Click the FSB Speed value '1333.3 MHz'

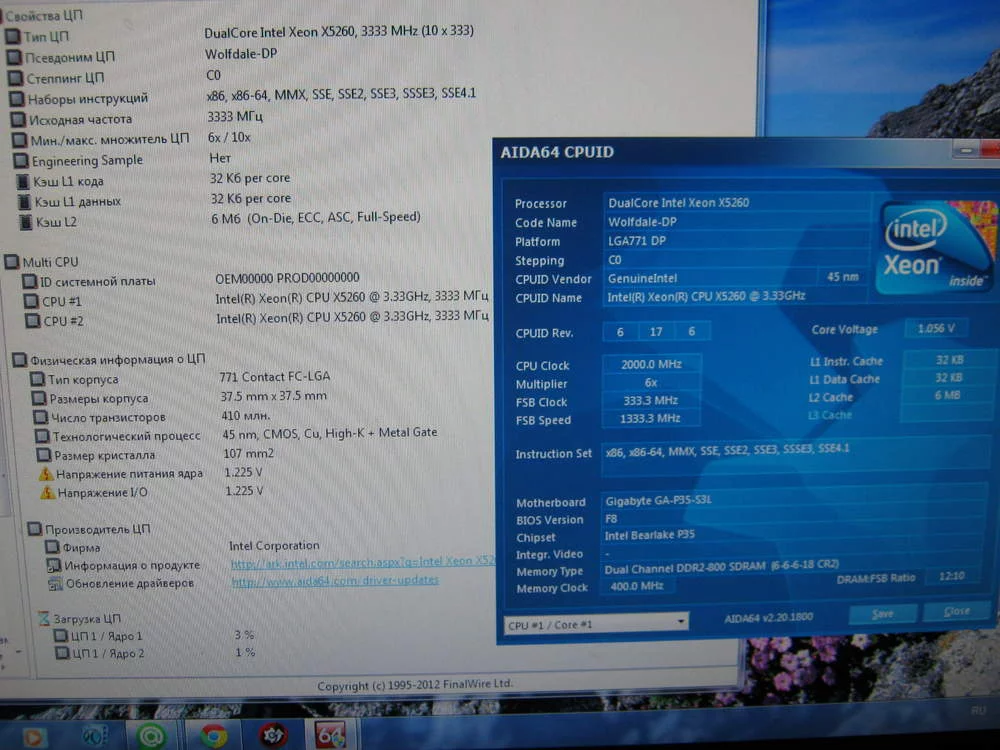point(651,418)
